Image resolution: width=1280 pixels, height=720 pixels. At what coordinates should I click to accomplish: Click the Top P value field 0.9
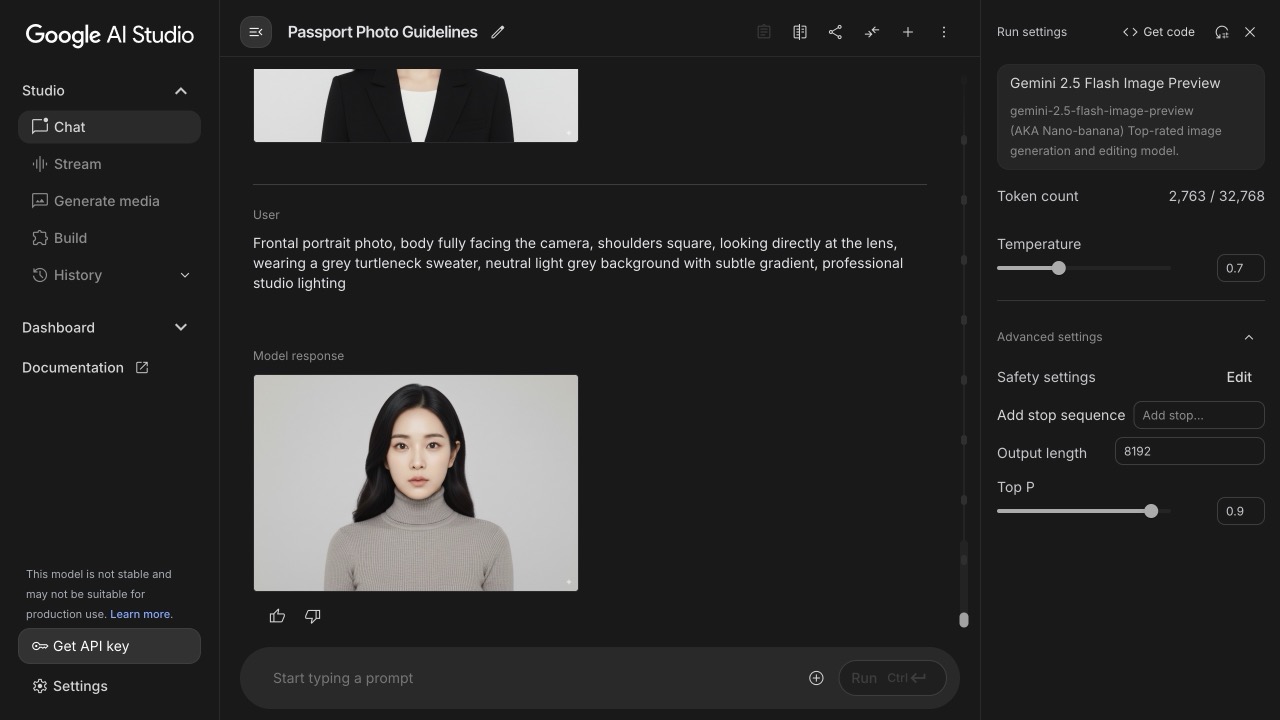1241,511
